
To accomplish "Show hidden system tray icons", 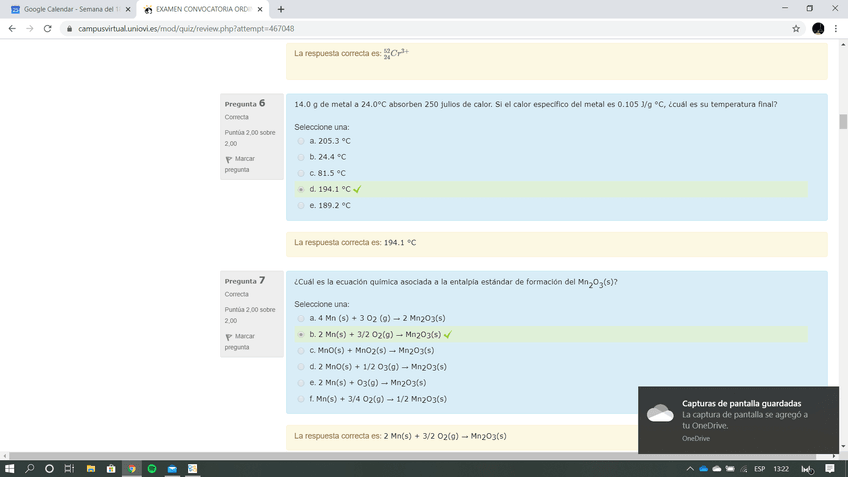I will [x=690, y=469].
